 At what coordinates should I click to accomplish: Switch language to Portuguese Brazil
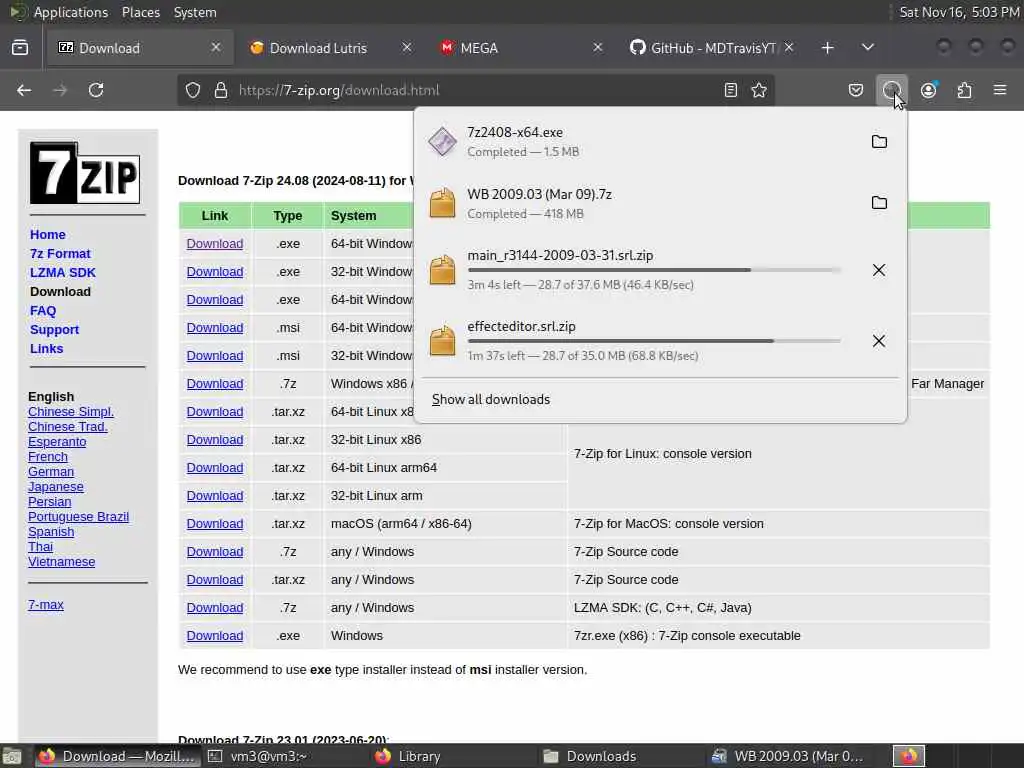(78, 517)
